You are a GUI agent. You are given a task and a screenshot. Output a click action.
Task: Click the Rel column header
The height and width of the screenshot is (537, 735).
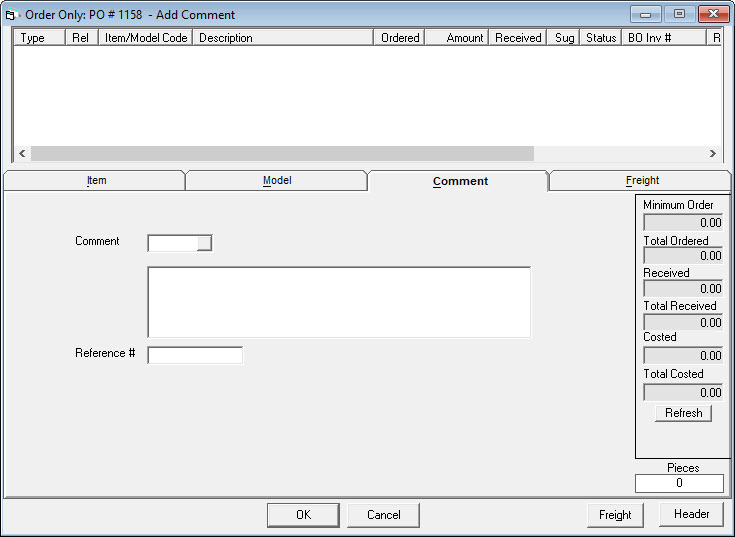coord(82,38)
